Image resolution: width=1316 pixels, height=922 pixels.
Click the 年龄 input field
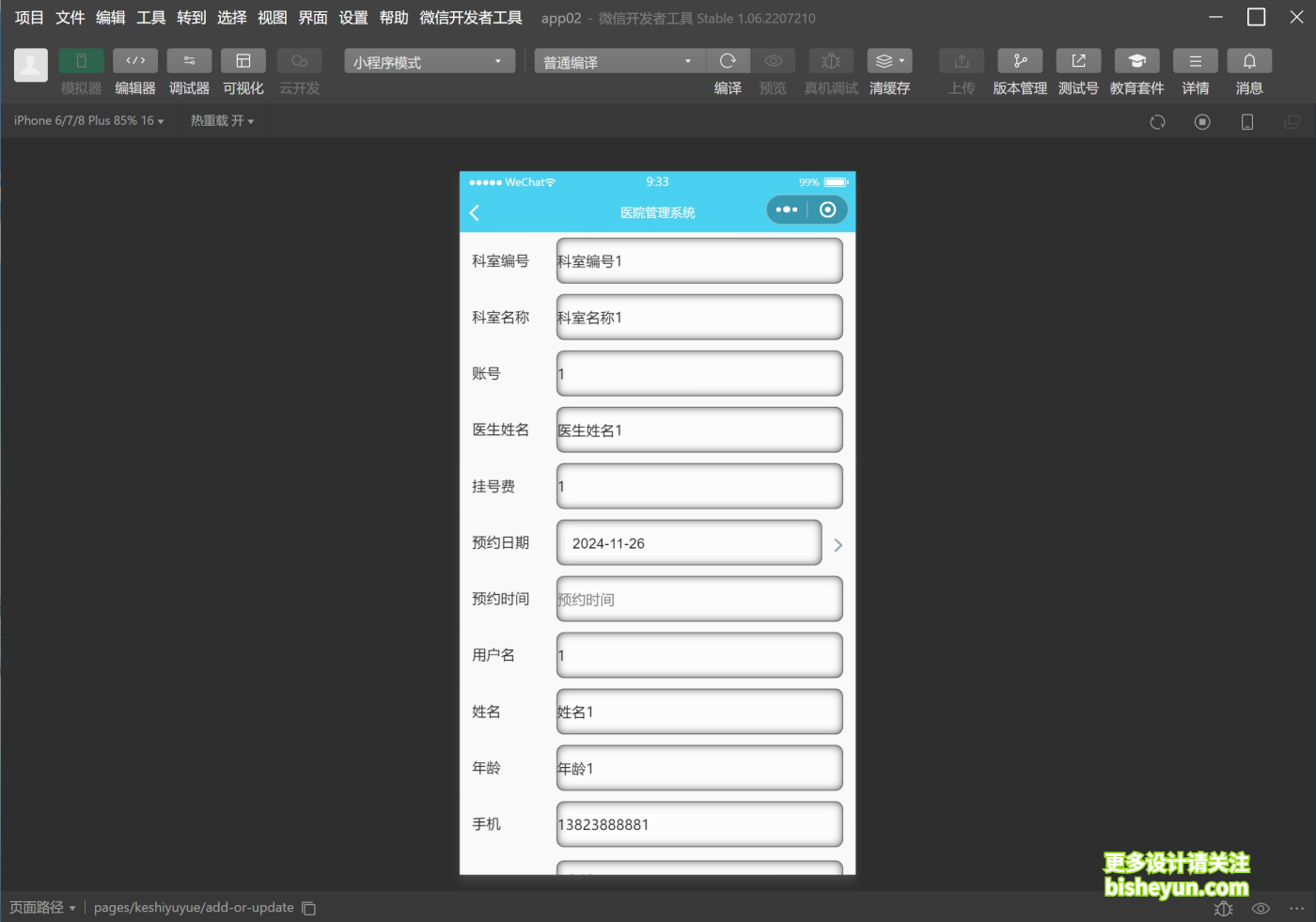pyautogui.click(x=699, y=768)
